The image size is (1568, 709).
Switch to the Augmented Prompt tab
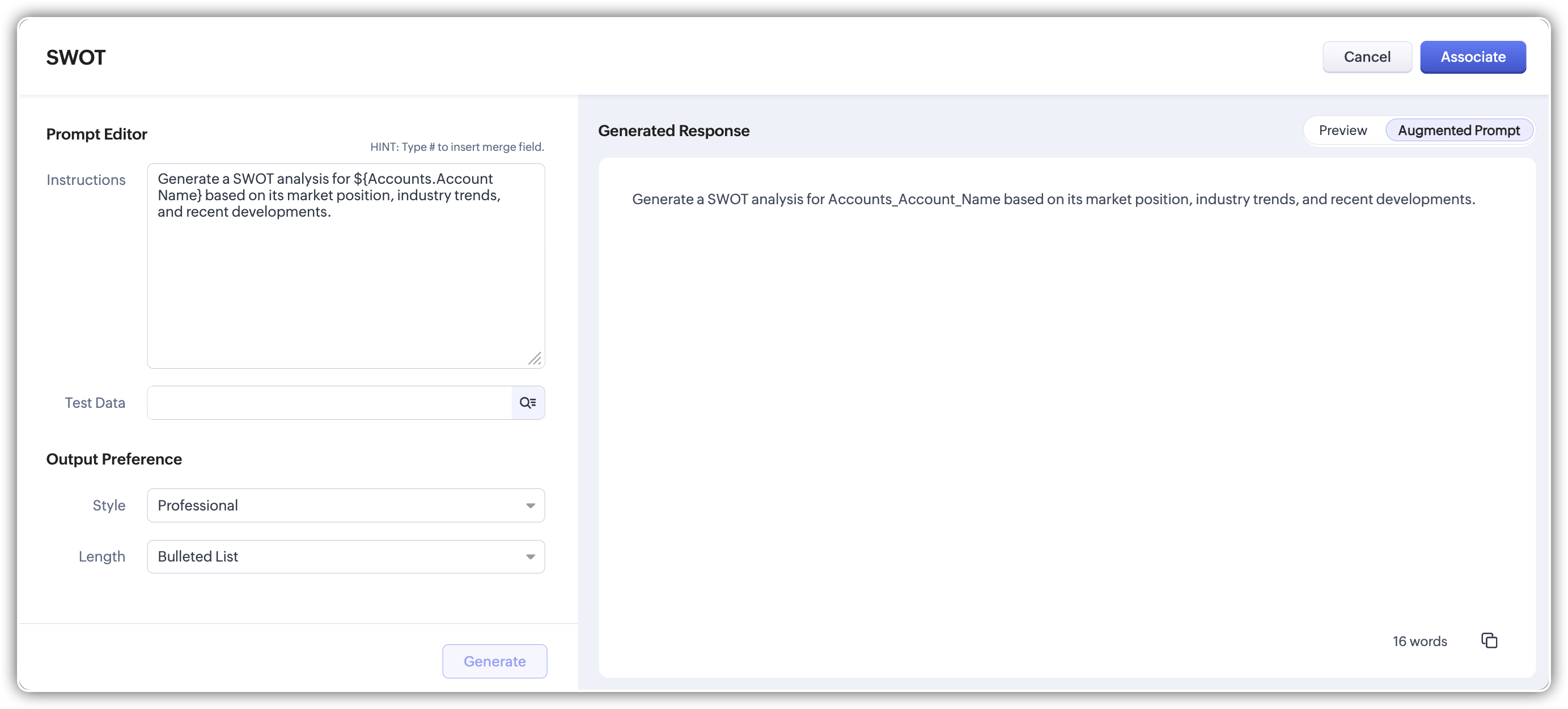click(1459, 130)
